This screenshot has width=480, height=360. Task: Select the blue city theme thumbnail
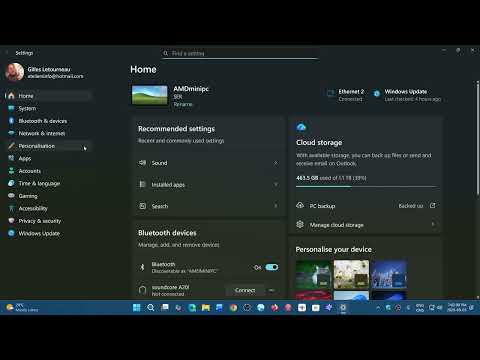click(x=389, y=275)
